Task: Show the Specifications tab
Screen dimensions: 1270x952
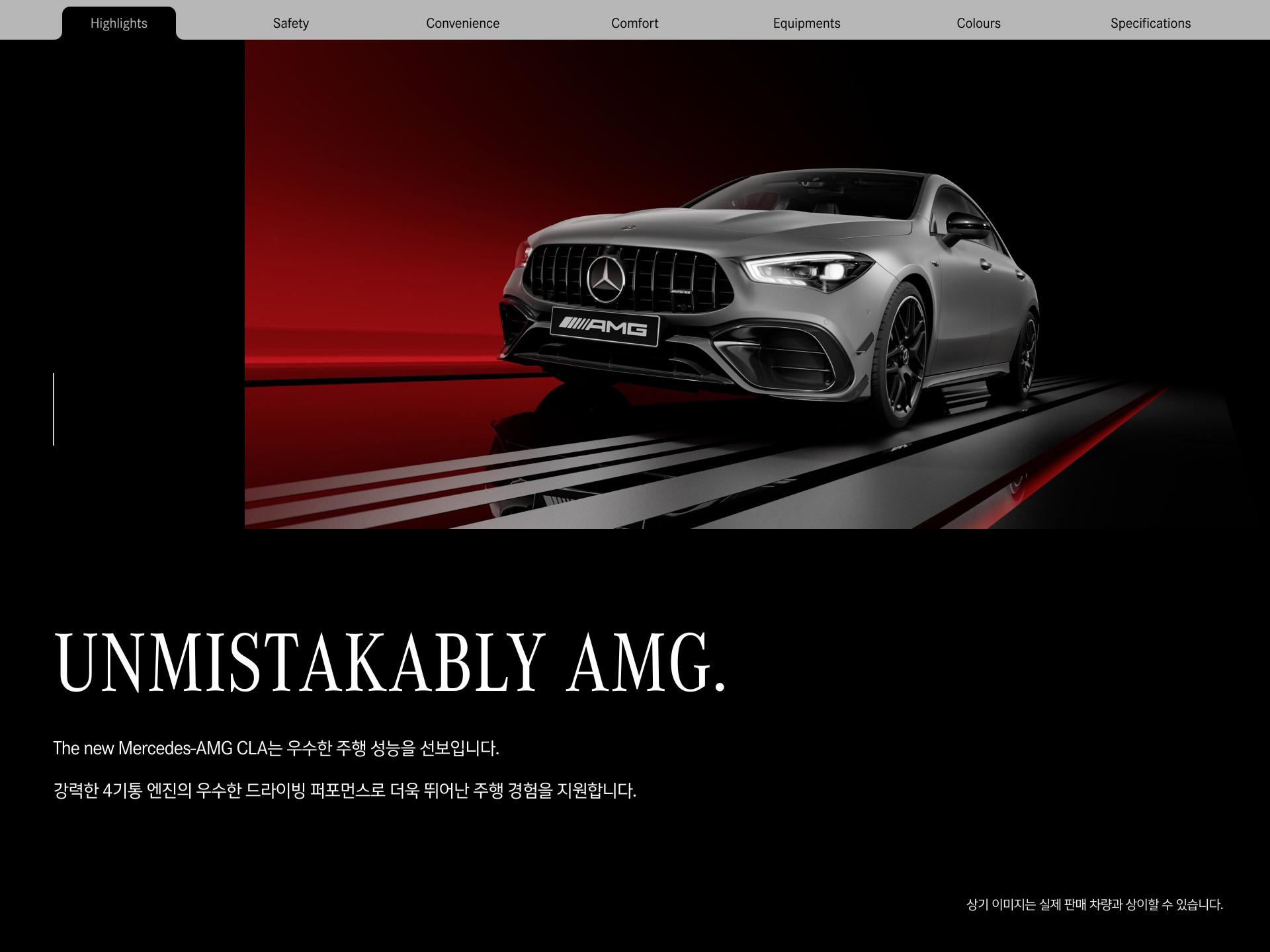Action: point(1151,23)
